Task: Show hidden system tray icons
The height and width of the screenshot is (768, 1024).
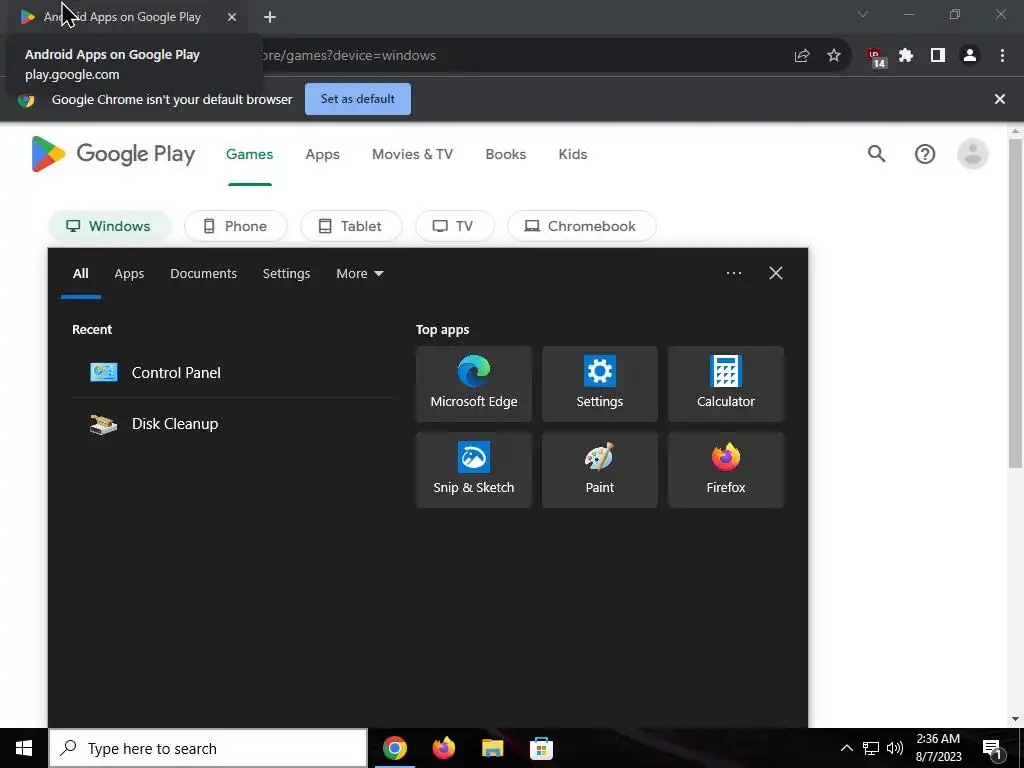Action: point(846,748)
